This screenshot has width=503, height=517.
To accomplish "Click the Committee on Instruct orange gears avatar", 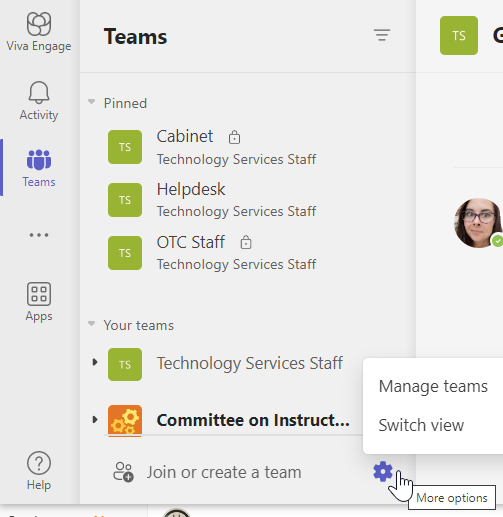I will coord(125,421).
